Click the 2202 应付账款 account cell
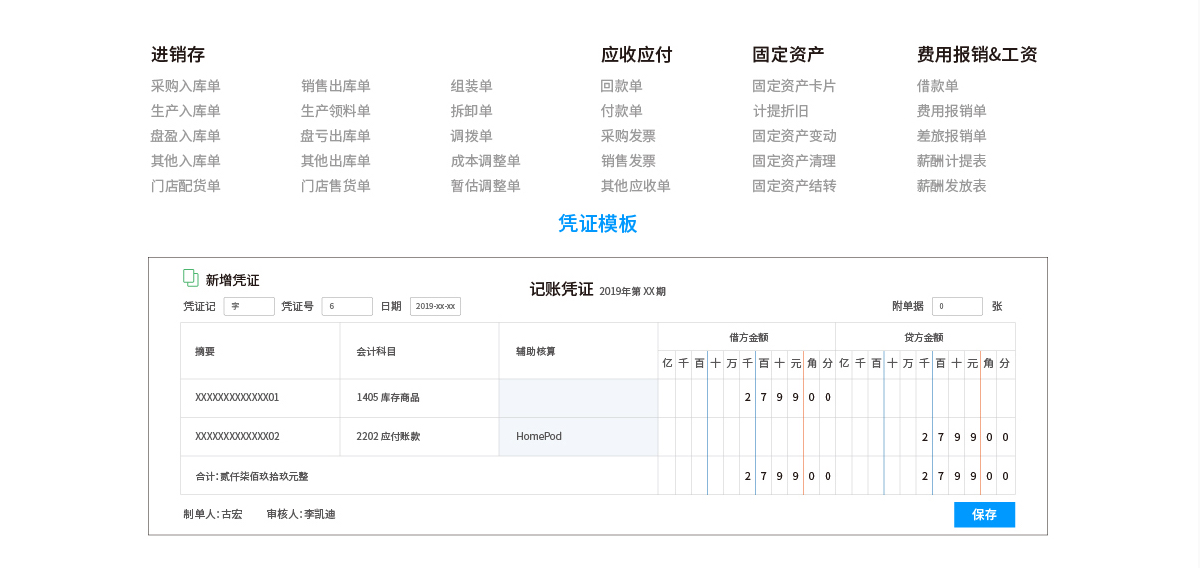The height and width of the screenshot is (568, 1200). point(419,436)
